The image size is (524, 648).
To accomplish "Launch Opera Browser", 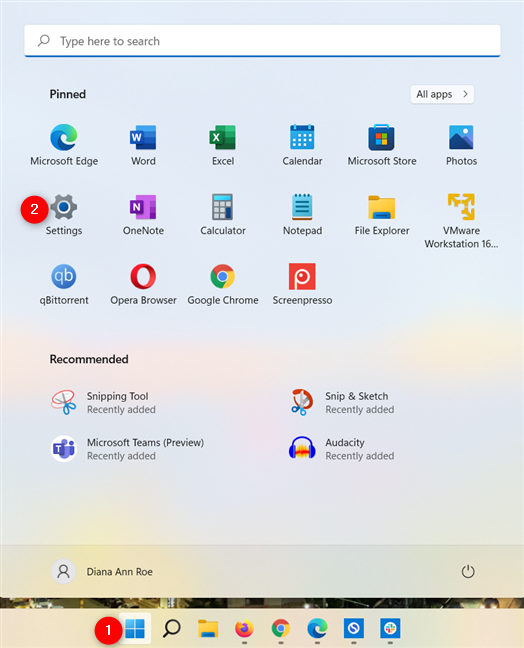I will 143,284.
